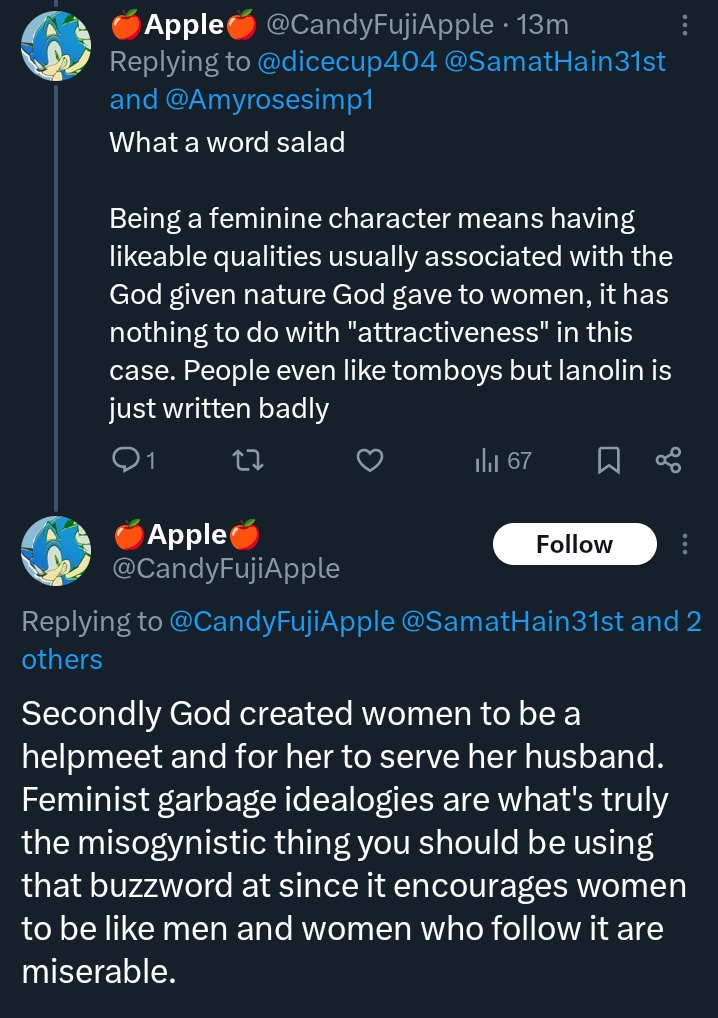This screenshot has width=718, height=1018.
Task: Follow the CandyFujiApple account
Action: [574, 544]
